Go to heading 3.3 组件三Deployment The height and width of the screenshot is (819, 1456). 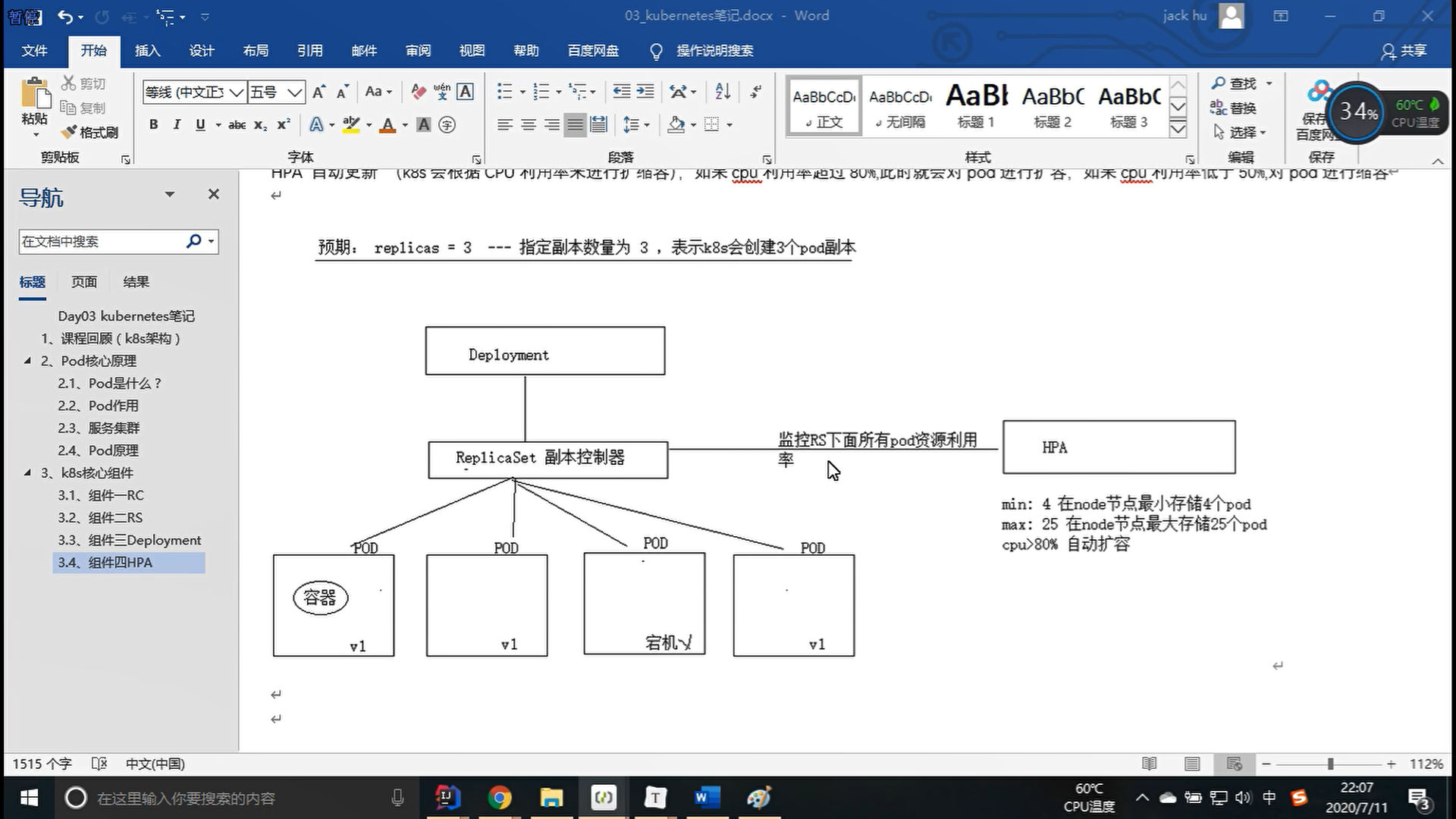tap(129, 540)
